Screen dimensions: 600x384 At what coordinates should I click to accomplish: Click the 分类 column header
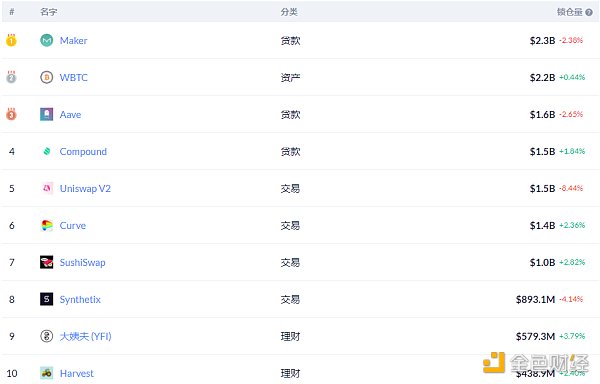click(x=289, y=12)
